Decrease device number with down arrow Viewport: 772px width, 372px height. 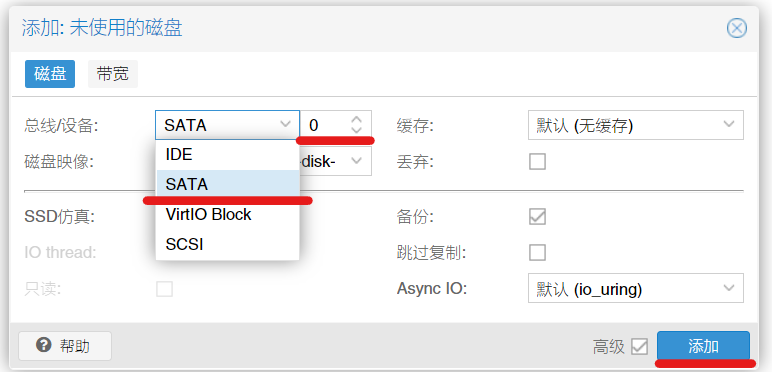point(356,130)
